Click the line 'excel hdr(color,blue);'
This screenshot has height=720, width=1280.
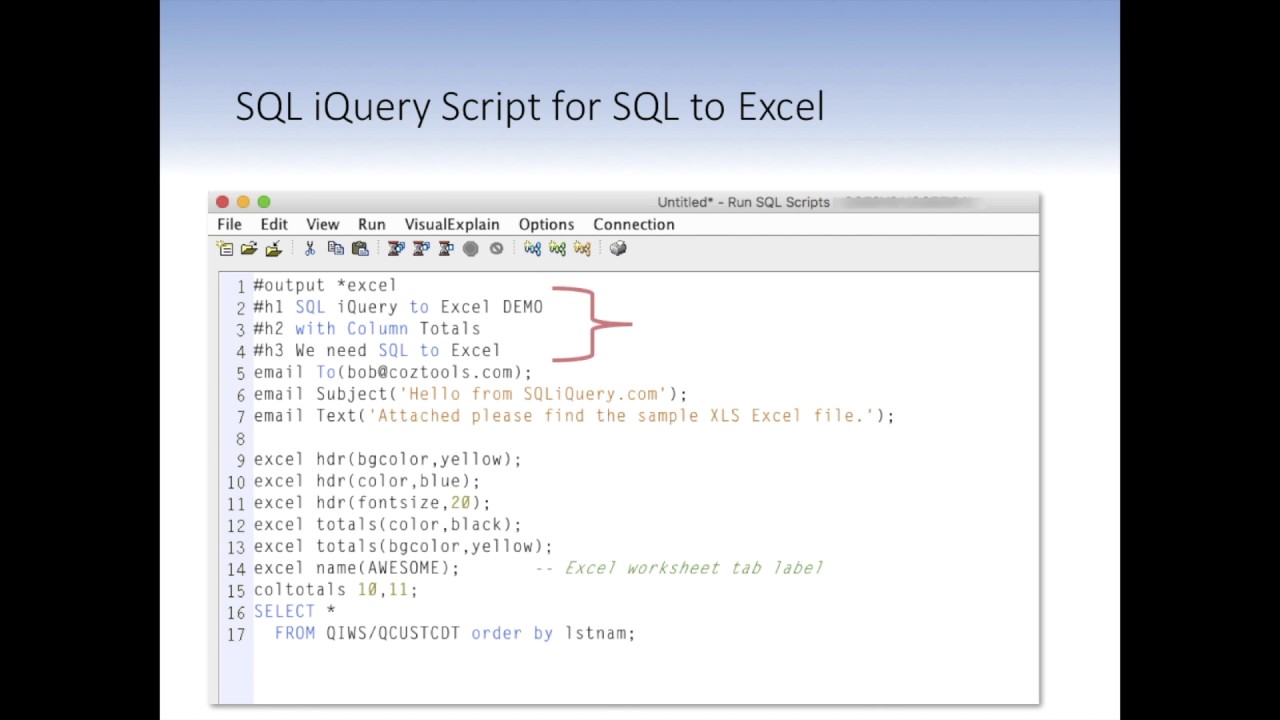(367, 481)
